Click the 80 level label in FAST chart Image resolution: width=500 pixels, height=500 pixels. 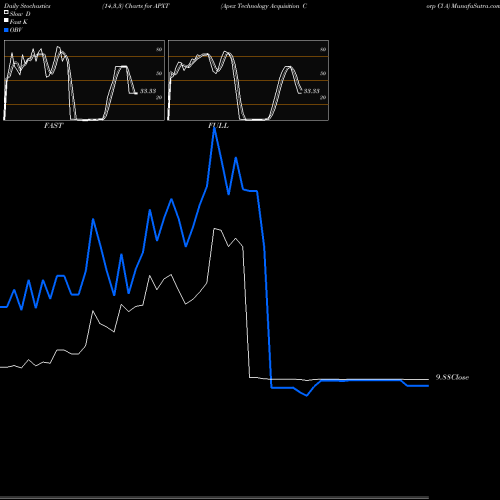159,49
